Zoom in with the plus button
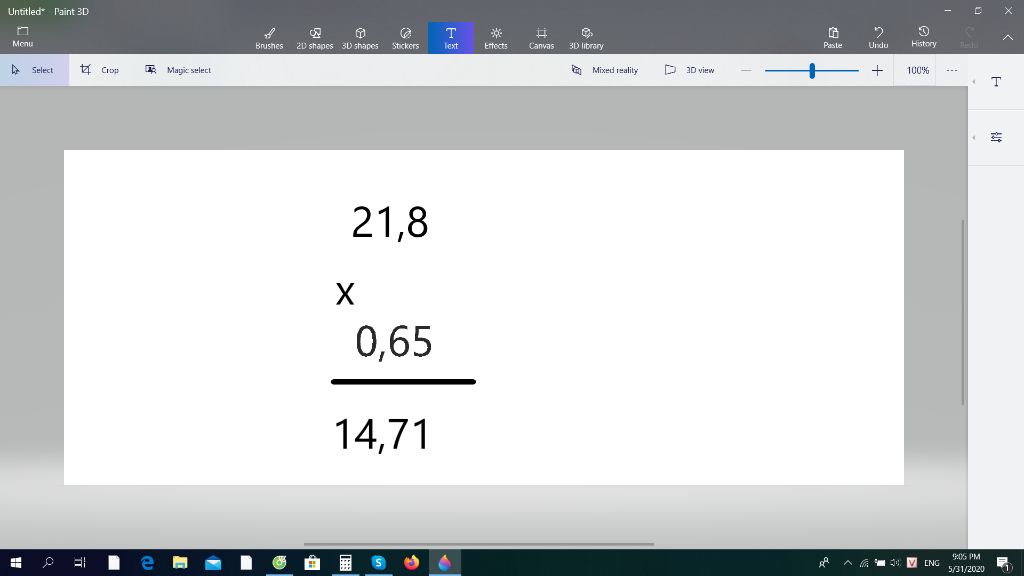This screenshot has height=576, width=1024. (x=877, y=70)
